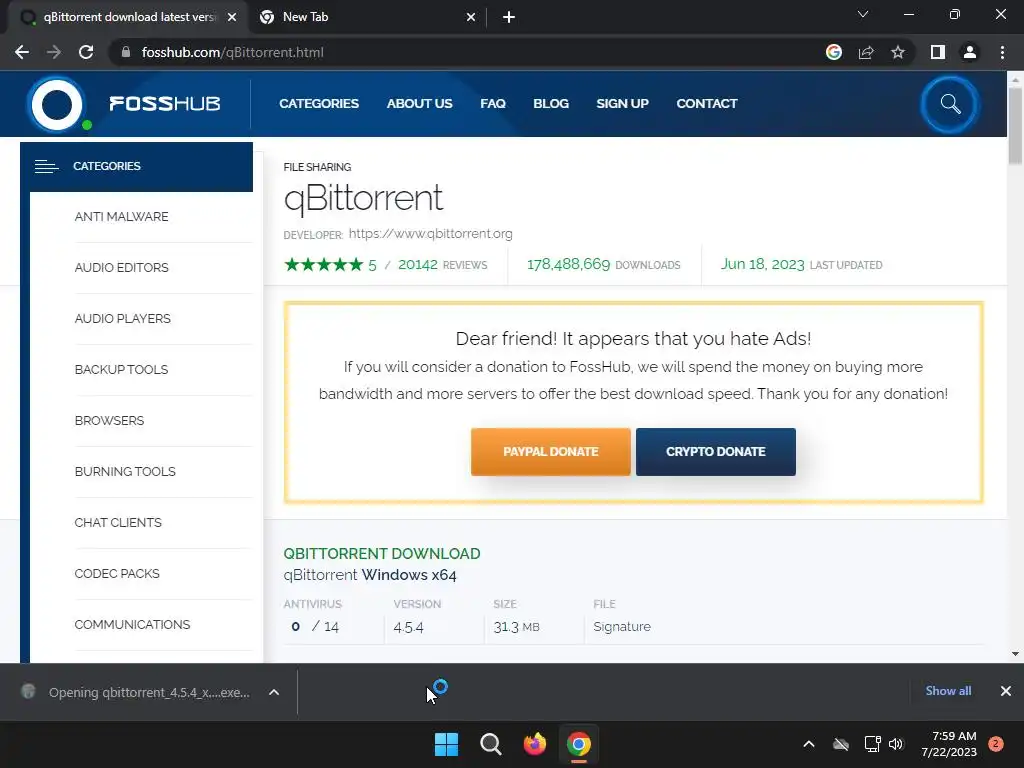Open the network tray icon

[872, 744]
